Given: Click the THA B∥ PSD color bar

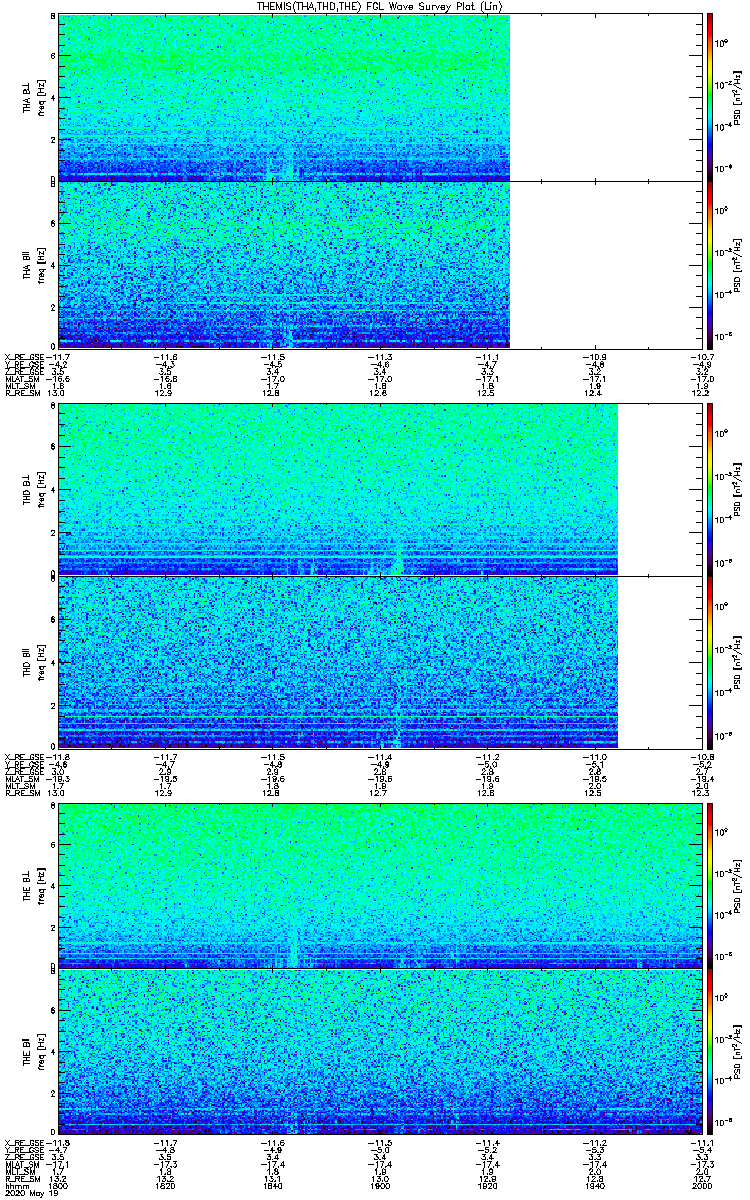Looking at the screenshot, I should (x=709, y=264).
